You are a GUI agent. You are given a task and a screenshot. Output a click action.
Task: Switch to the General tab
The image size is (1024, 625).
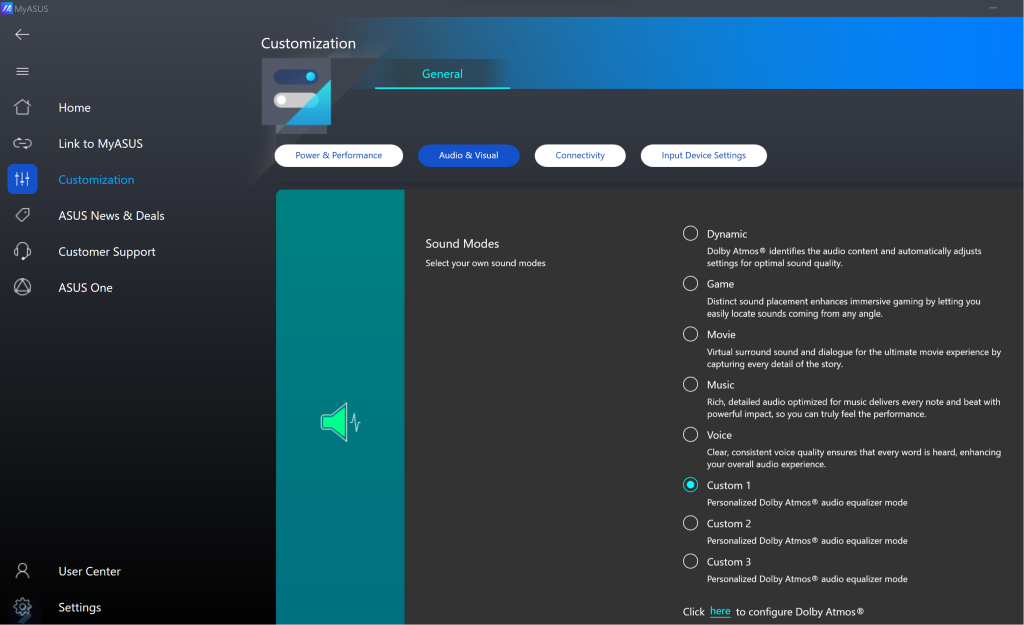click(x=442, y=74)
